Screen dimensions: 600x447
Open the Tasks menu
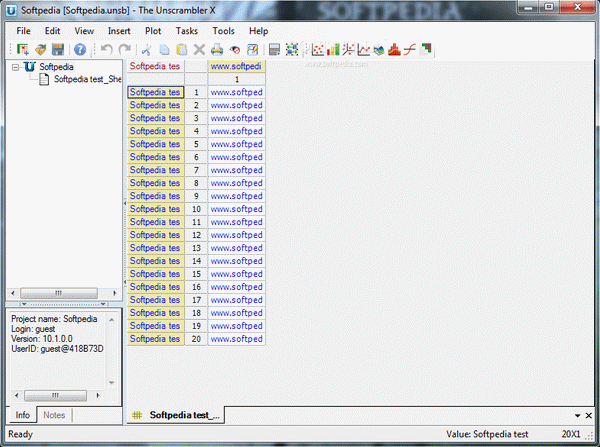pyautogui.click(x=187, y=31)
